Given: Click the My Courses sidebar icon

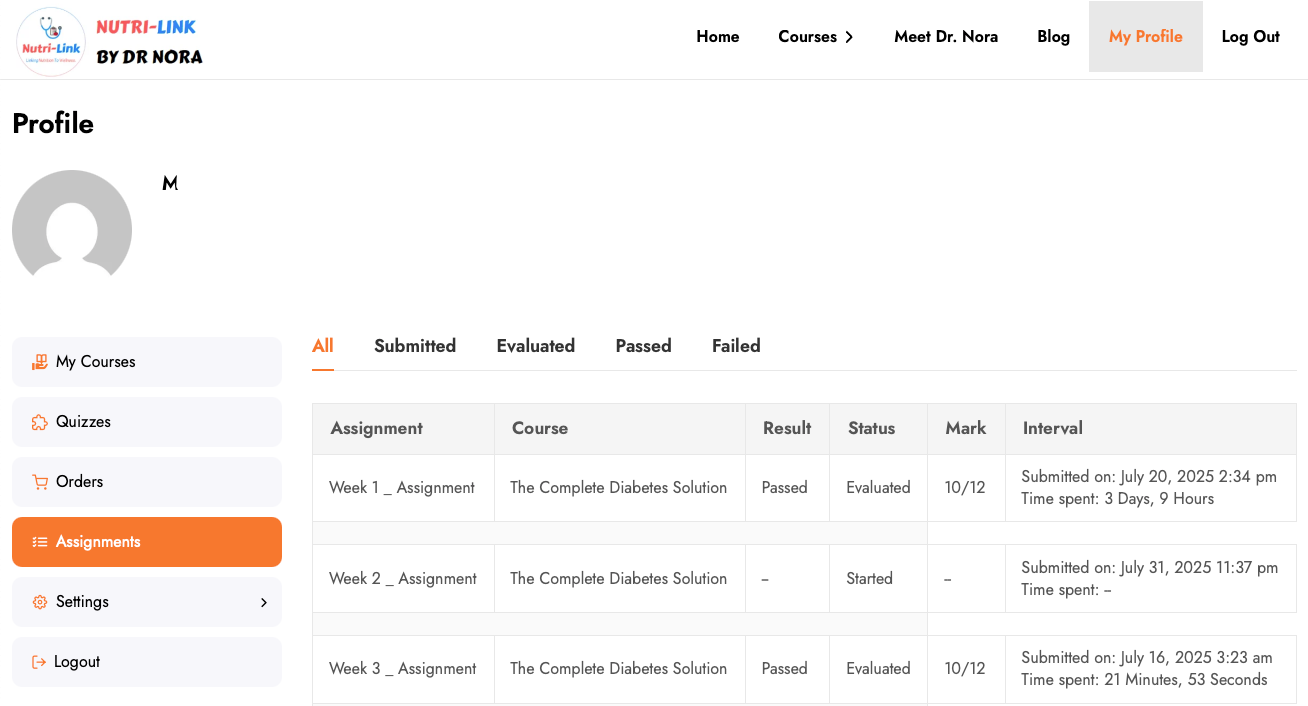Looking at the screenshot, I should click(40, 362).
